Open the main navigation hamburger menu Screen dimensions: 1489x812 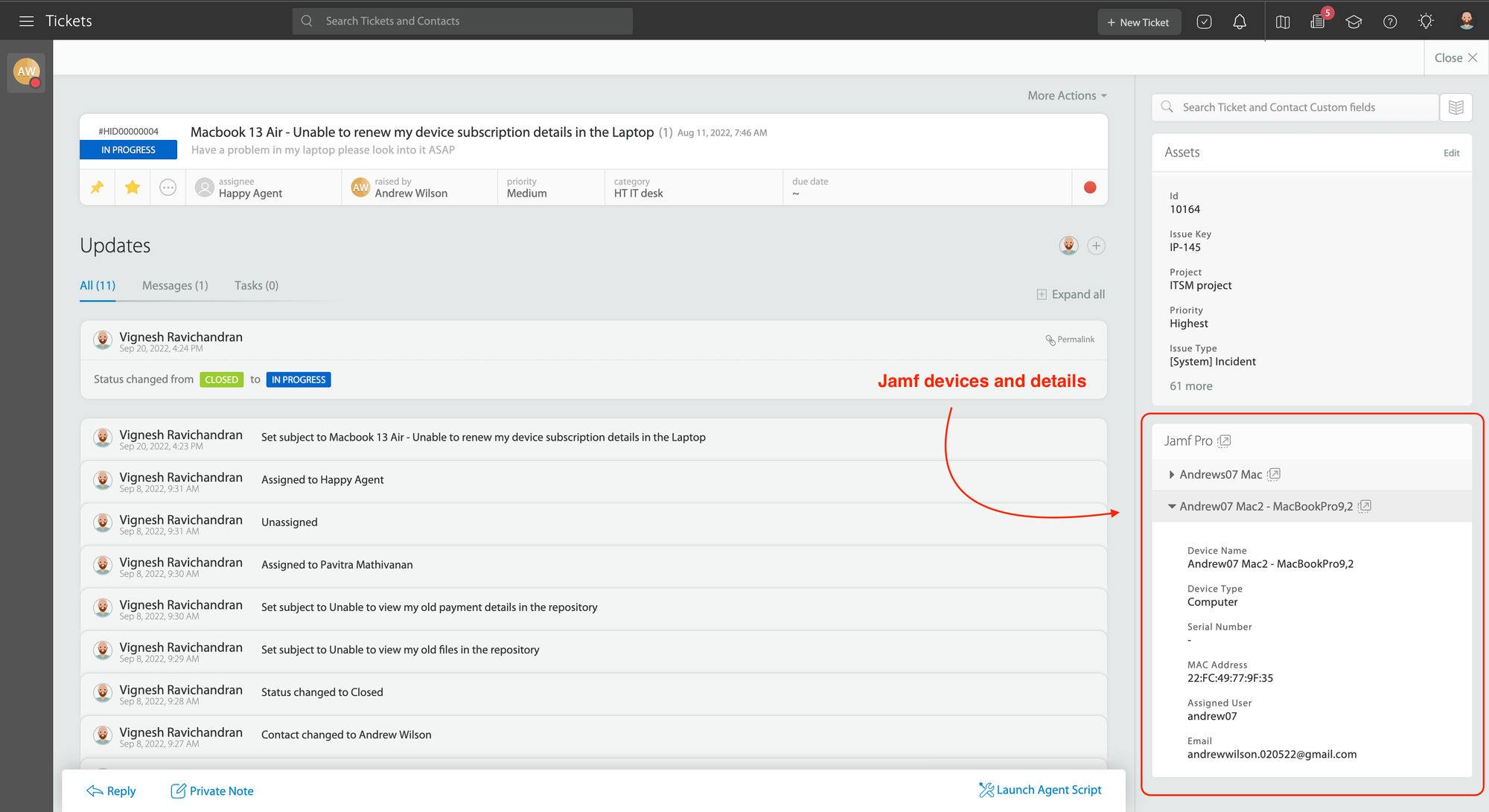pos(26,20)
